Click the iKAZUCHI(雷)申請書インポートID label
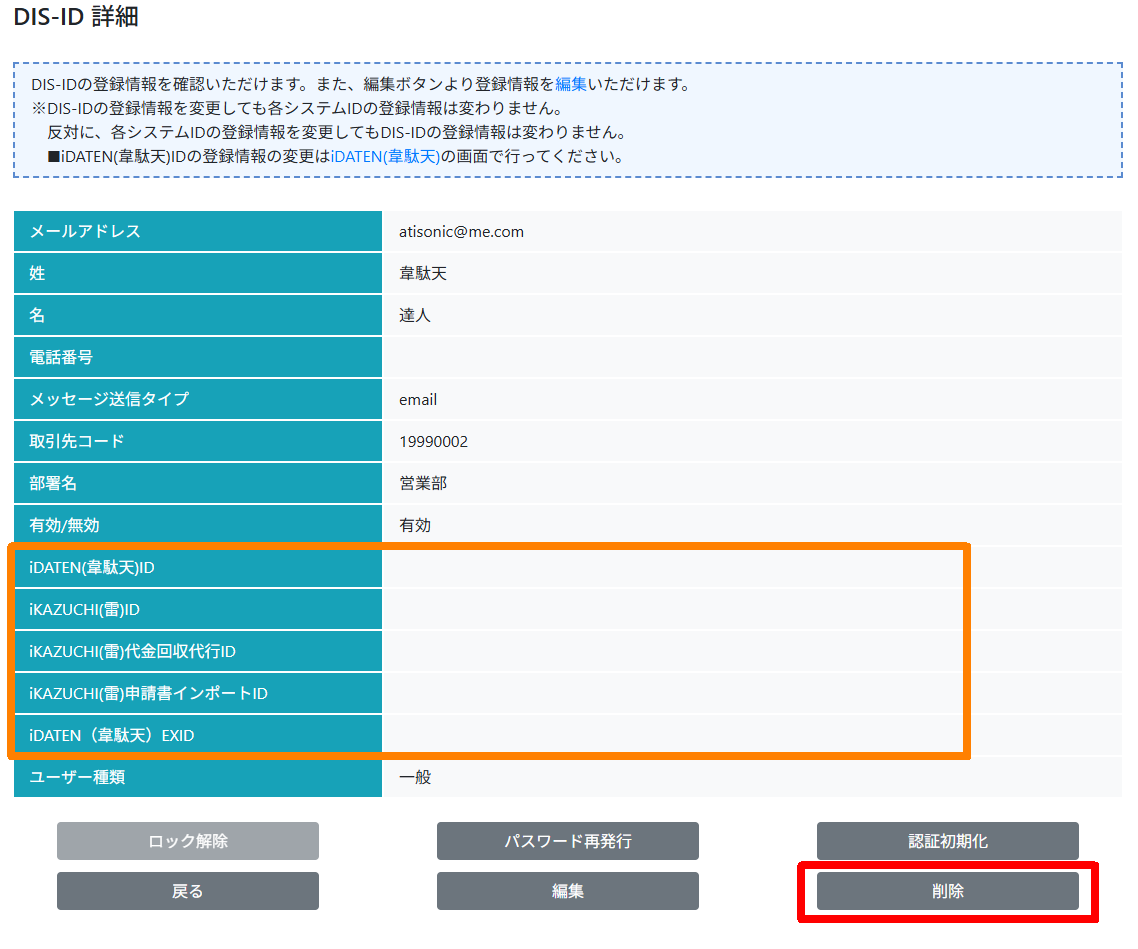The height and width of the screenshot is (949, 1138). click(x=148, y=694)
